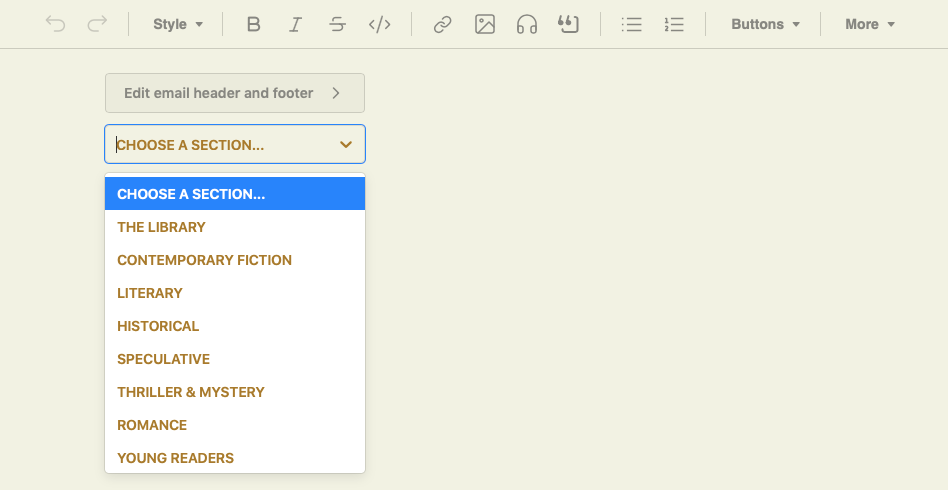Image resolution: width=948 pixels, height=490 pixels.
Task: Create a numbered list
Action: point(674,24)
